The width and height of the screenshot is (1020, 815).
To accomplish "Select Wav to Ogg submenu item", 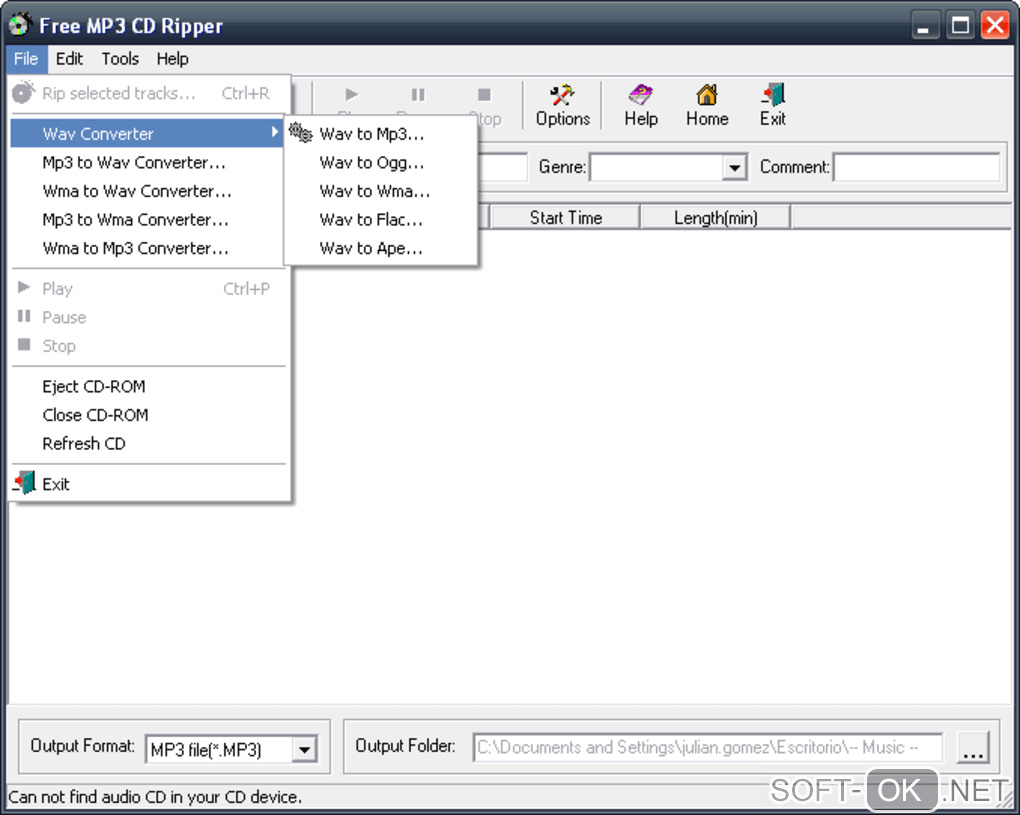I will [381, 163].
